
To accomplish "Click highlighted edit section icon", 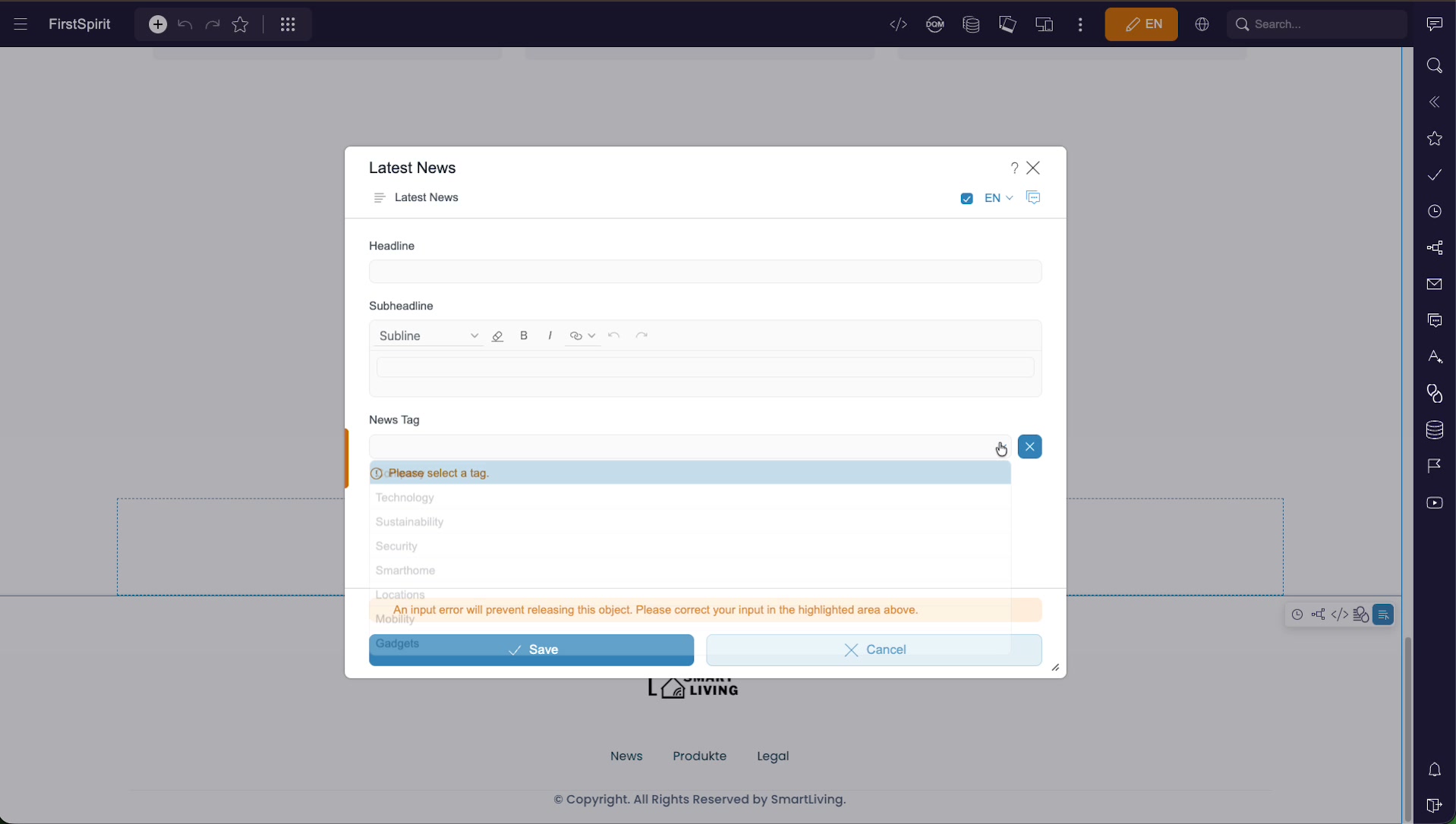I will [x=1384, y=615].
